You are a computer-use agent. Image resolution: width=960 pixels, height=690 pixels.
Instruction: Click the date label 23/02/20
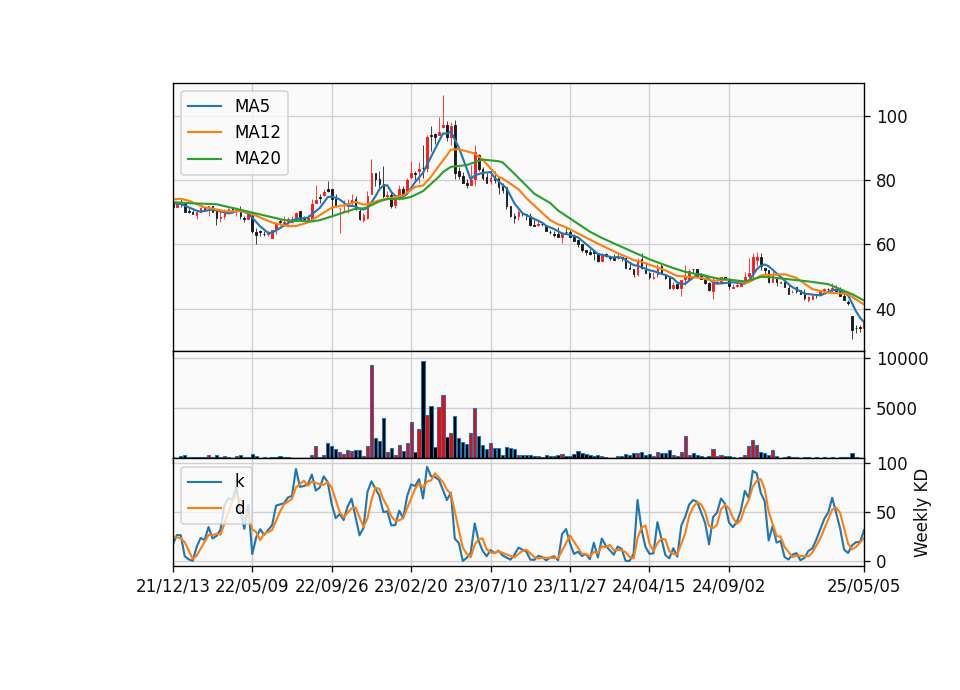pos(411,586)
